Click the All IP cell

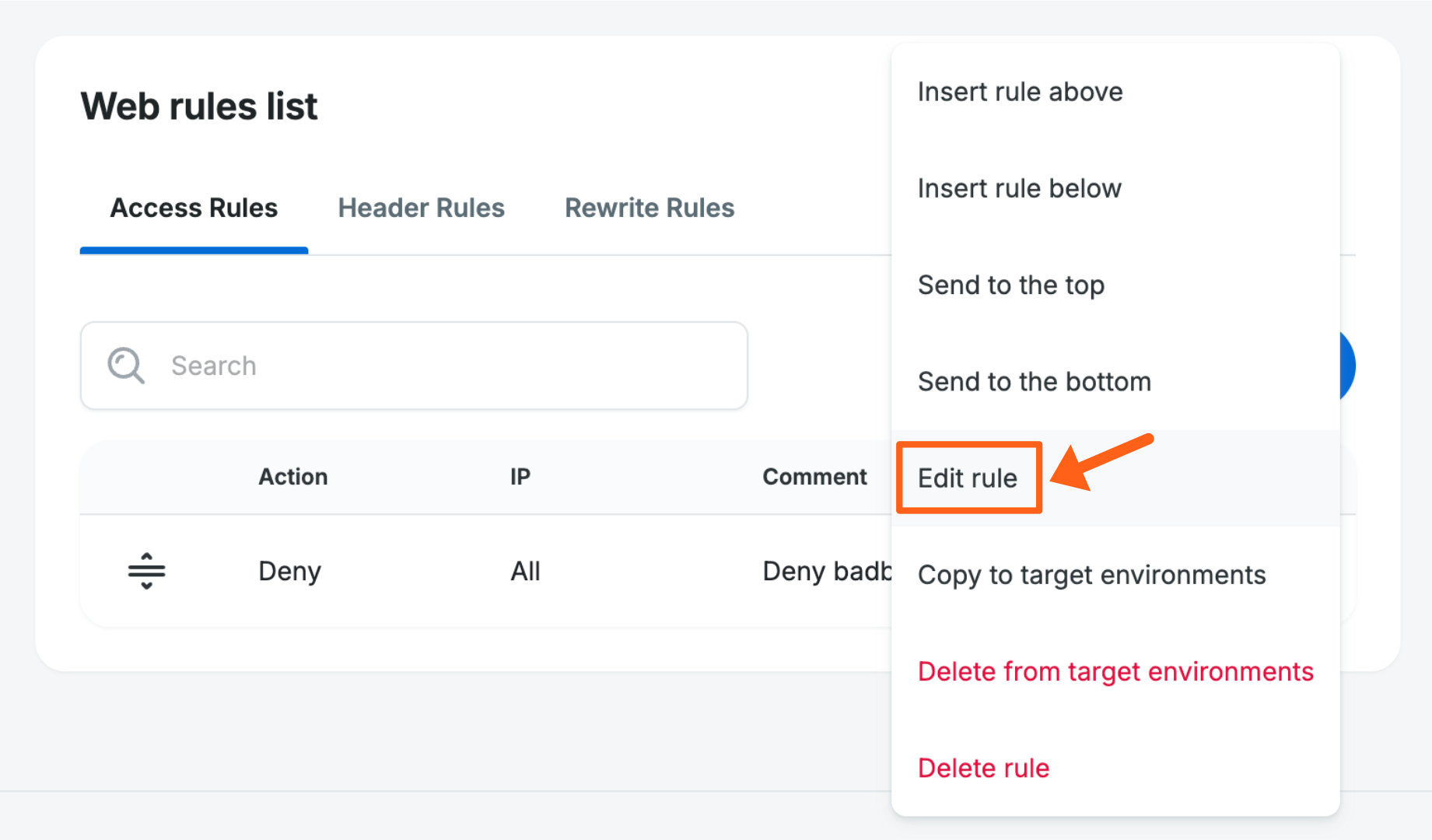[x=525, y=572]
